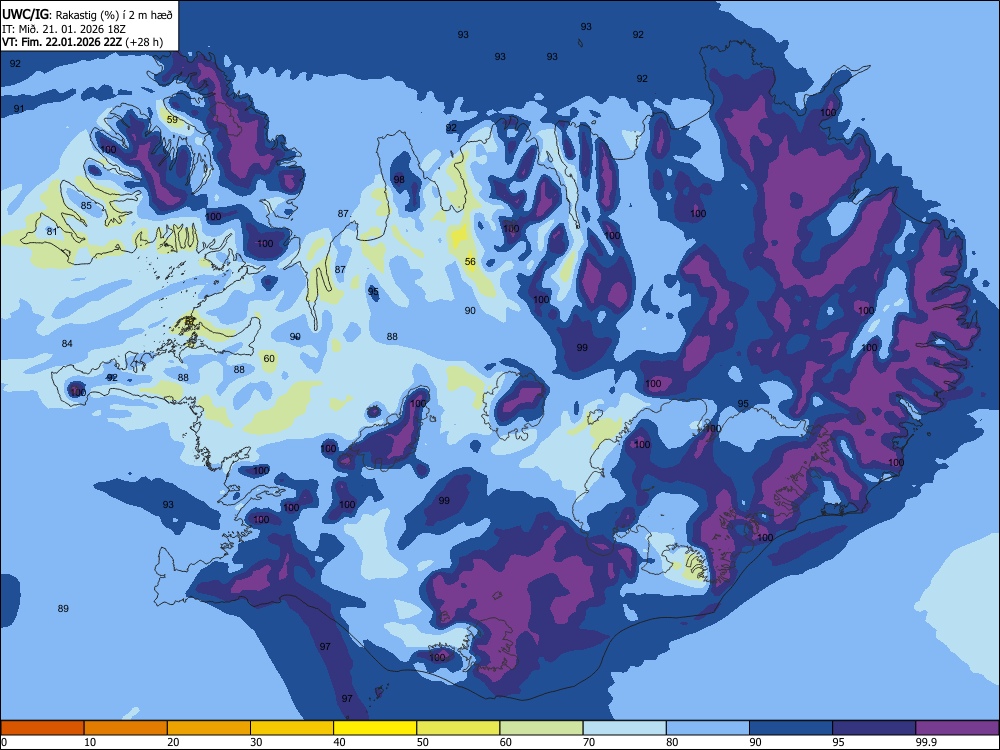Click the '81' humidity value on the map
The height and width of the screenshot is (750, 1000).
tap(52, 232)
